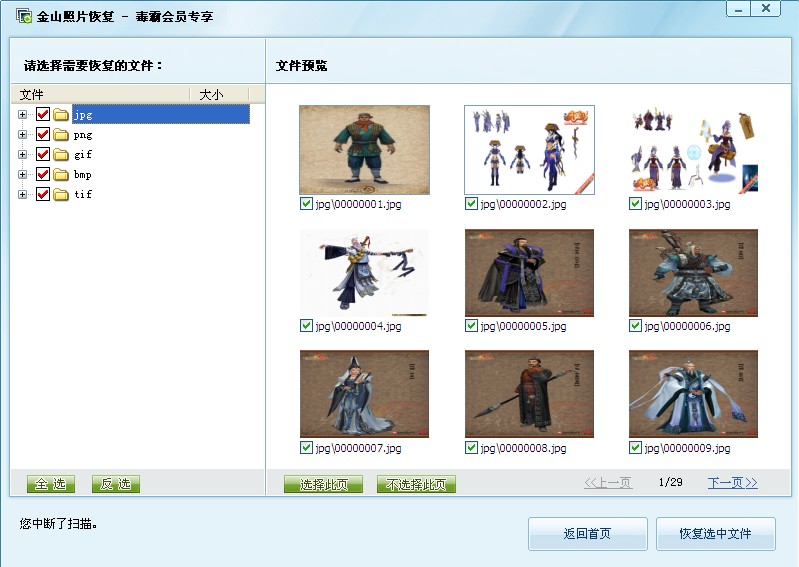Click the file name jpg\00000005.jpg
The height and width of the screenshot is (567, 799).
coord(523,326)
